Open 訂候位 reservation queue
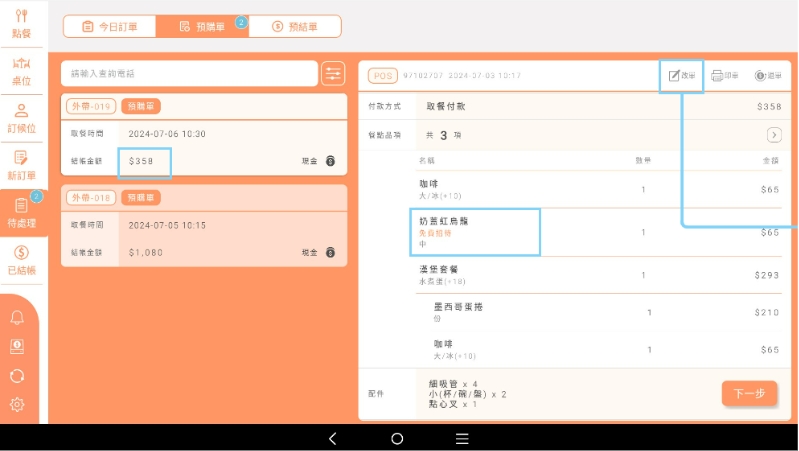799x451 pixels. (20, 118)
